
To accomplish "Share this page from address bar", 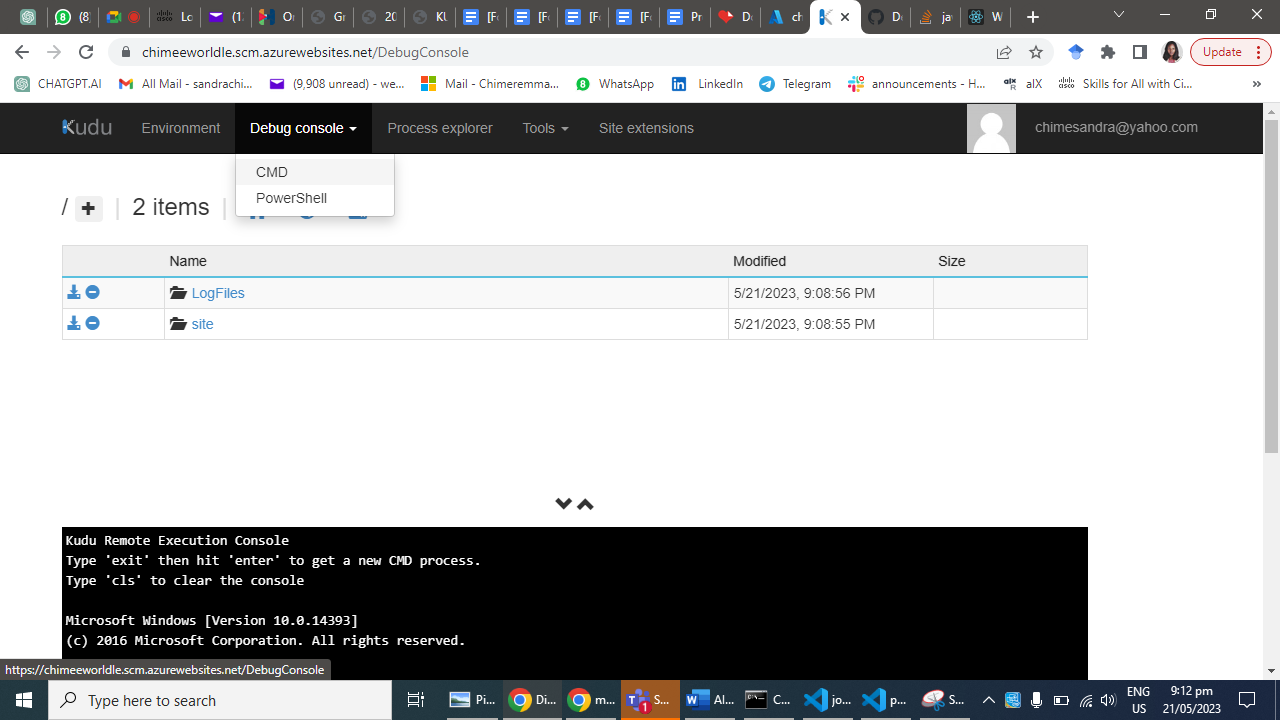I will (x=1004, y=52).
